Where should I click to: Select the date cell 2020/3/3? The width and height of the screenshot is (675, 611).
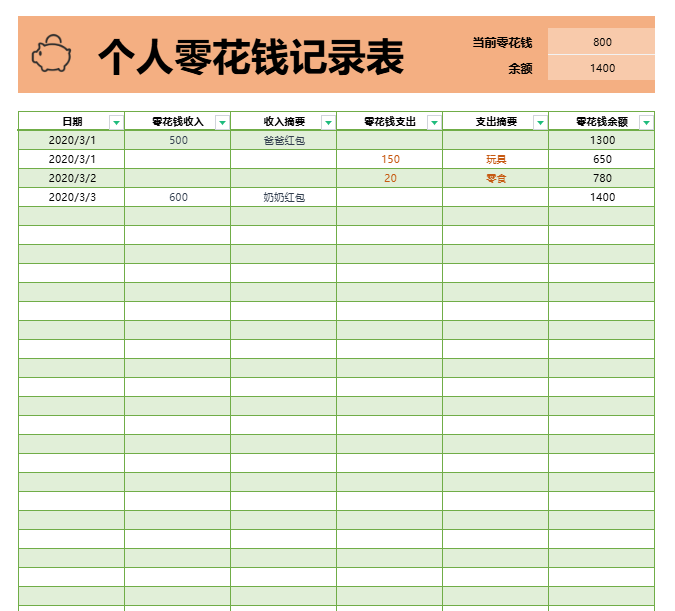click(72, 198)
